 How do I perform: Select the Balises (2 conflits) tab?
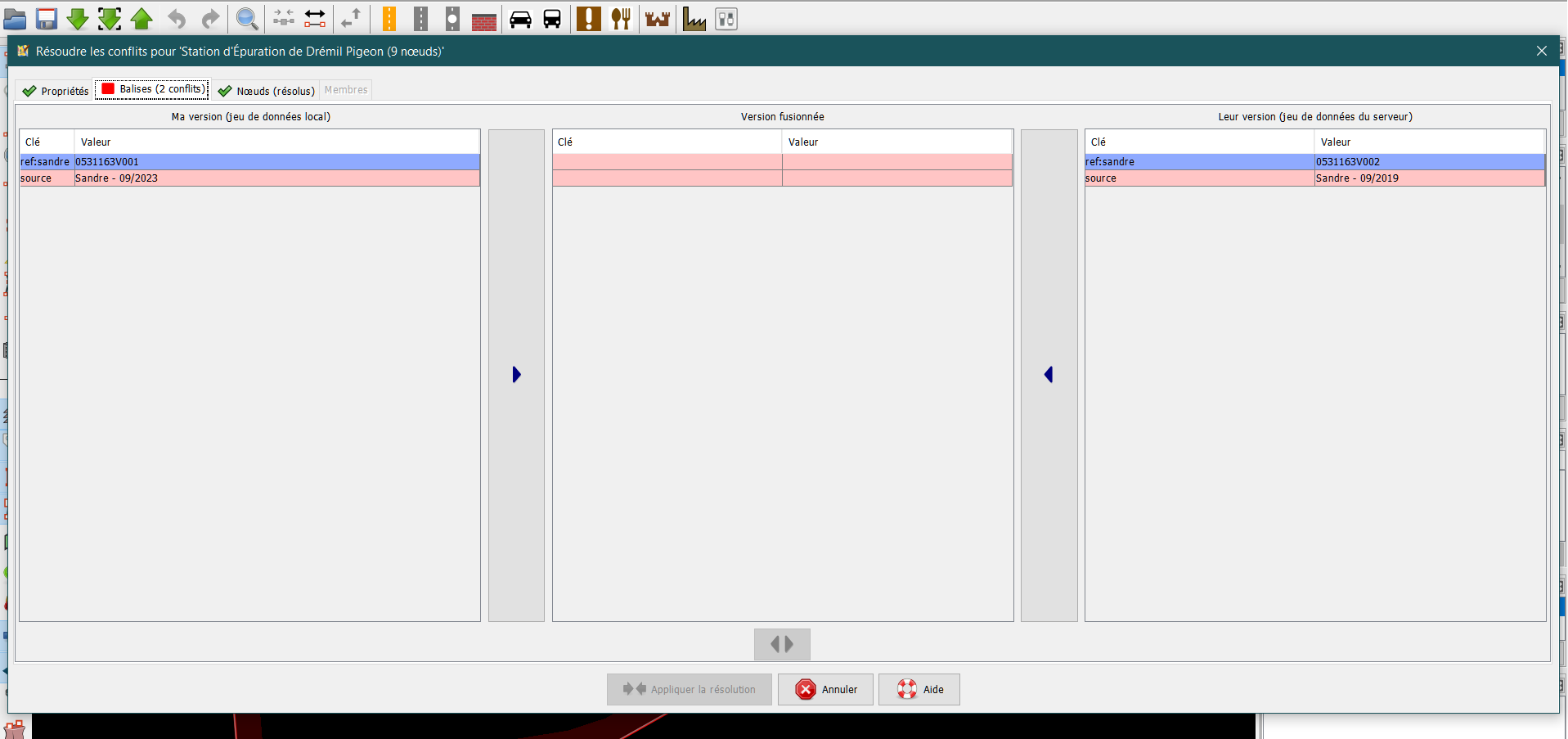[153, 89]
